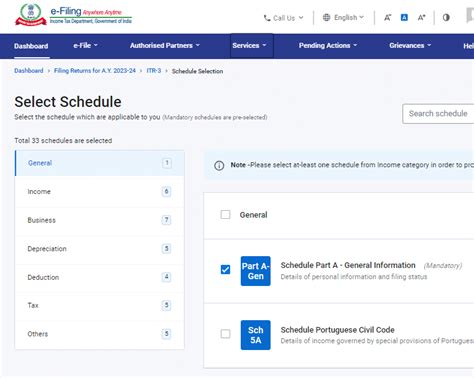Image resolution: width=474 pixels, height=378 pixels.
Task: Click the Schedule Part A - General Information title
Action: 348,265
